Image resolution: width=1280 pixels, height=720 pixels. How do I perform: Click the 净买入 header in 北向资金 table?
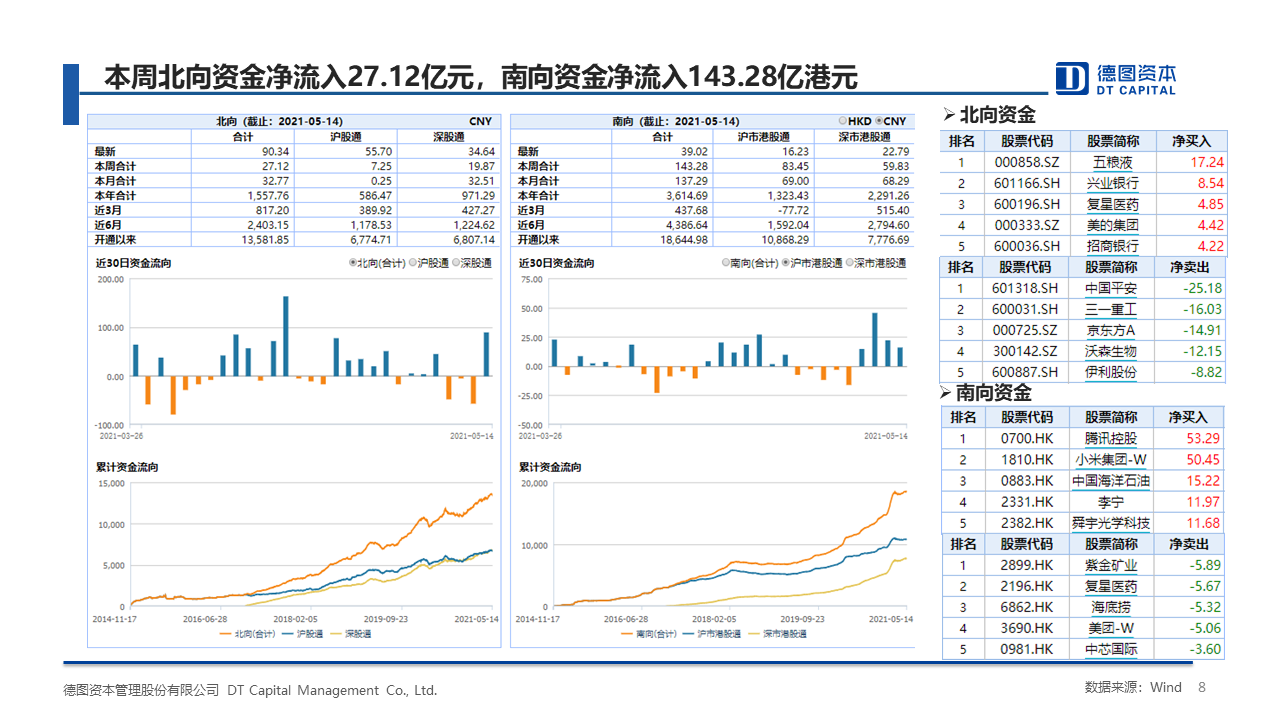click(1191, 141)
